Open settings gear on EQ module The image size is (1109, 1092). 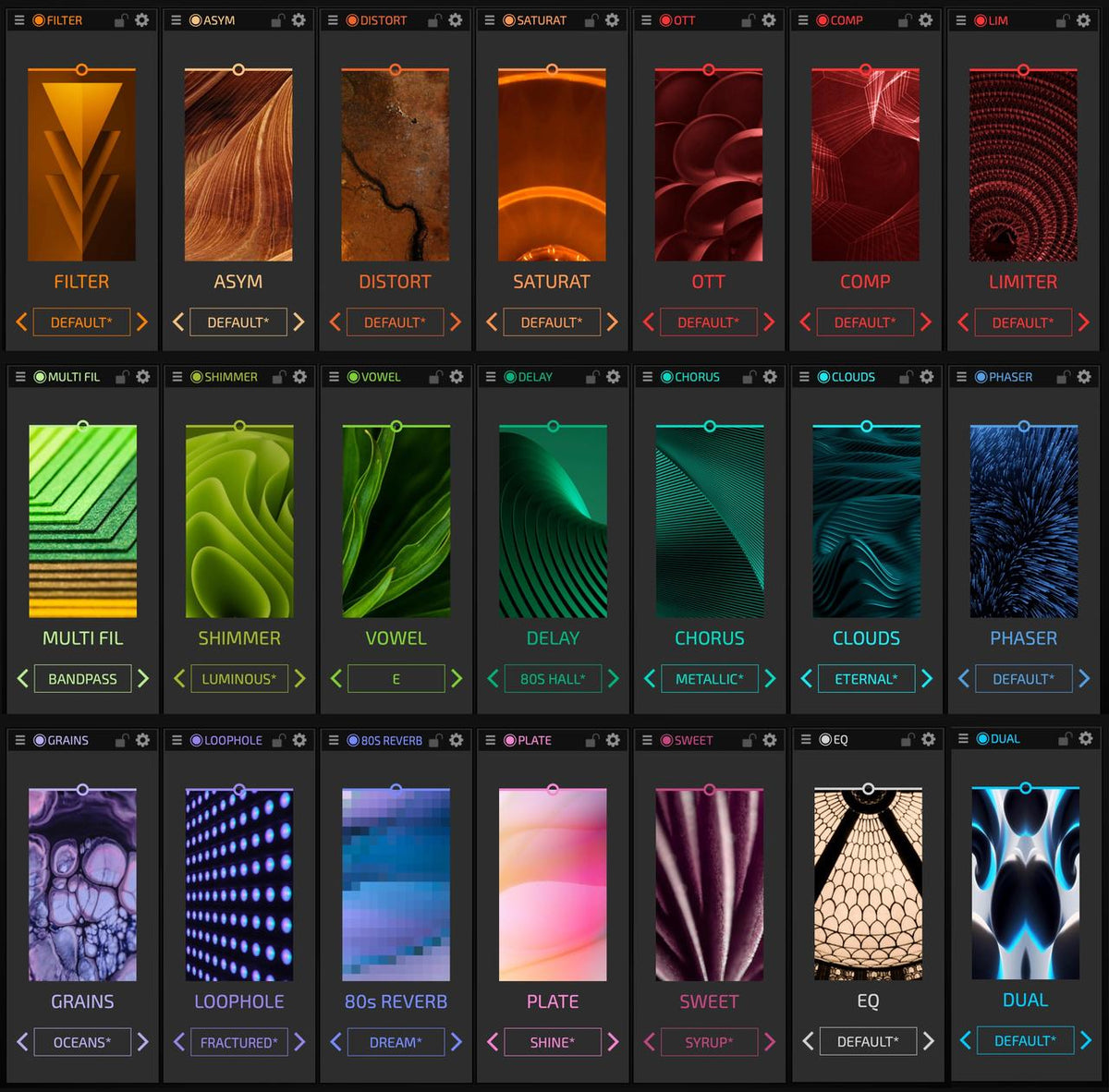929,739
